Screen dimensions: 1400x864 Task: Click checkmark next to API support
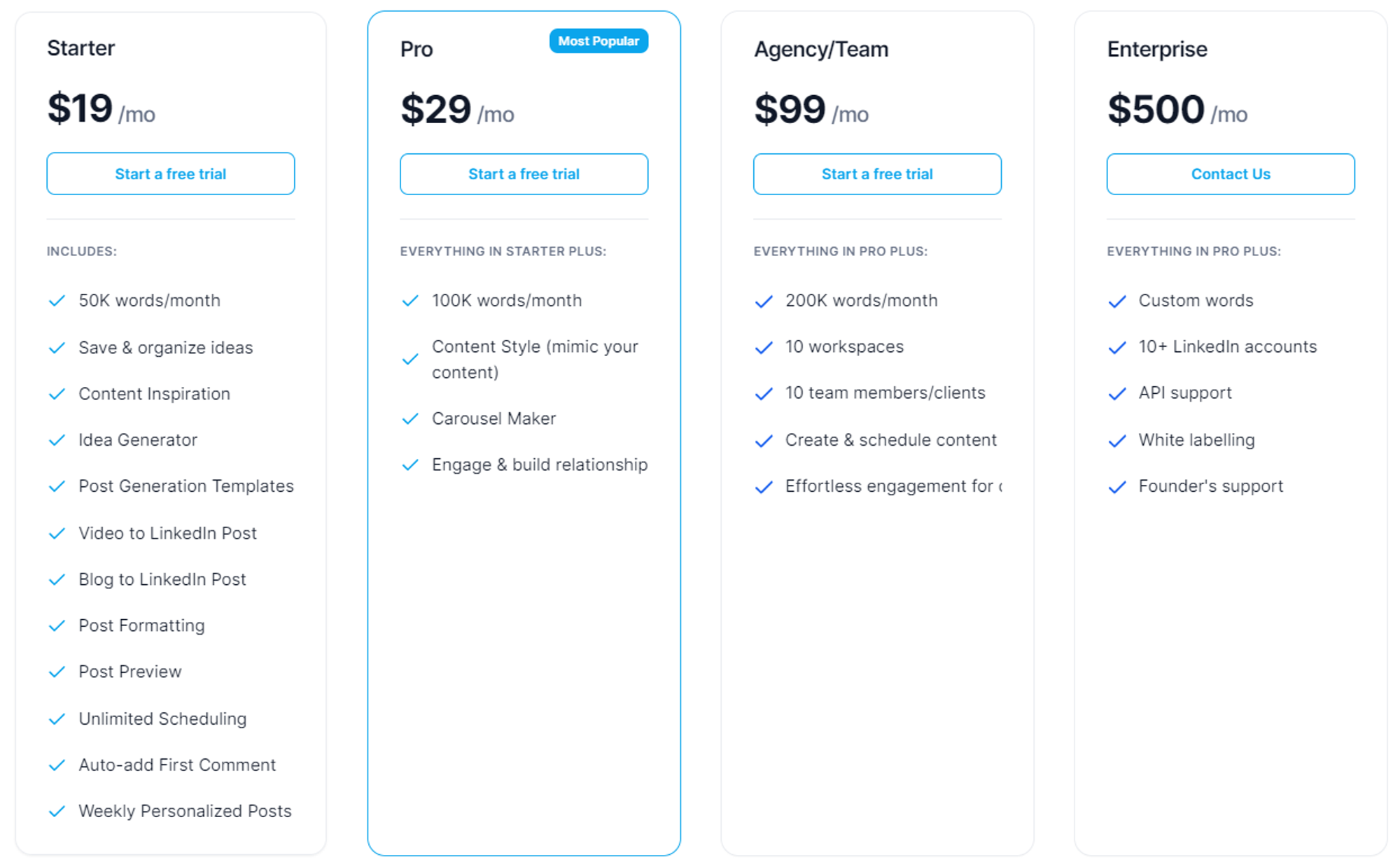click(1117, 394)
